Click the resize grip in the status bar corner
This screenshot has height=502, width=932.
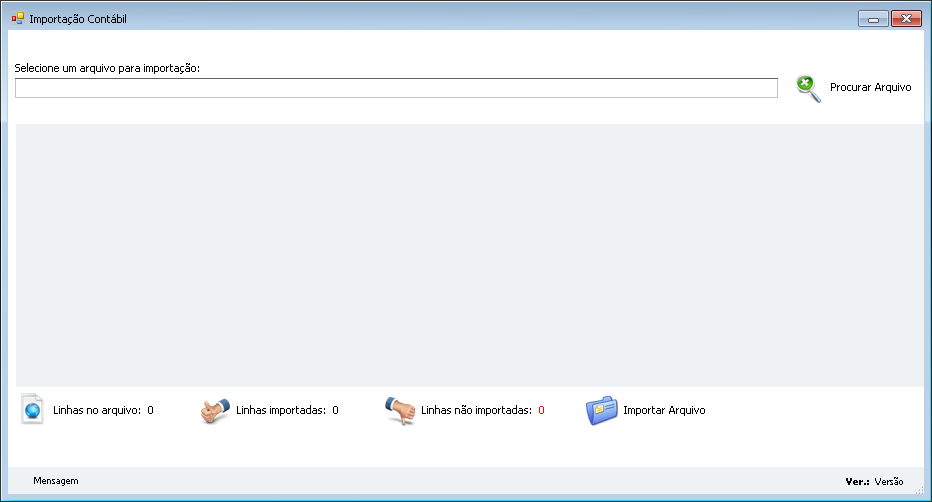[920, 489]
